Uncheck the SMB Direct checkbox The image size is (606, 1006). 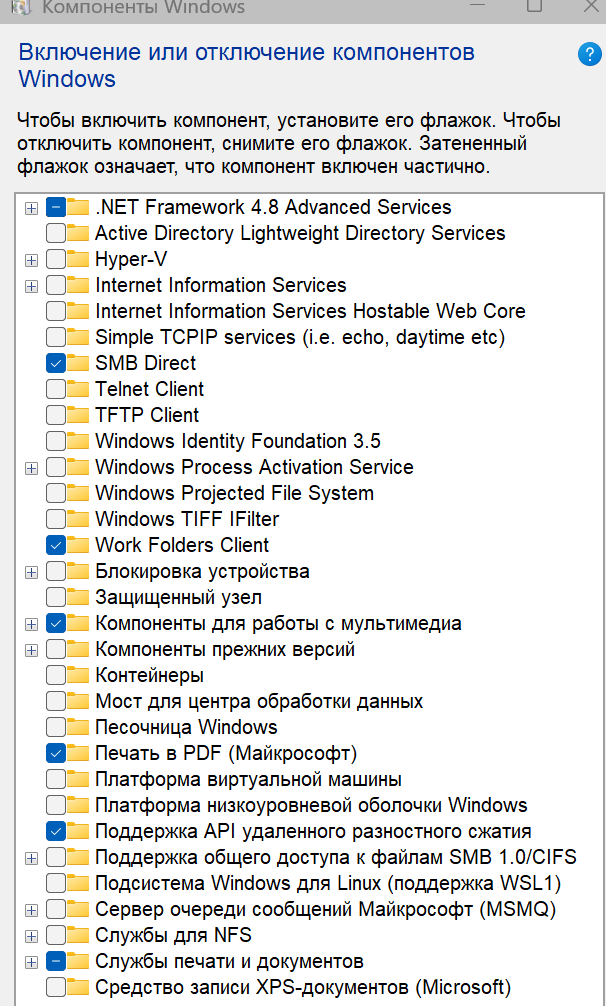[56, 363]
